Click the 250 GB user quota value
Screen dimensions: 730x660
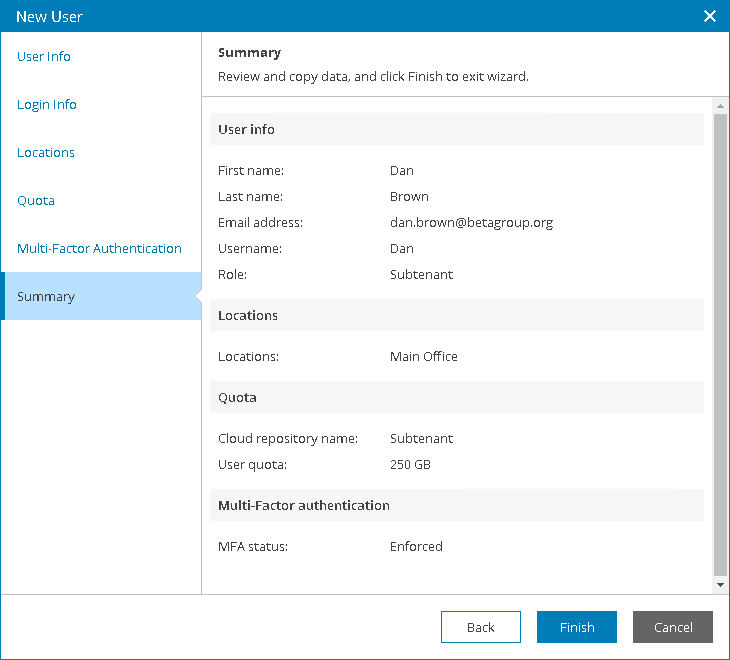pos(410,465)
